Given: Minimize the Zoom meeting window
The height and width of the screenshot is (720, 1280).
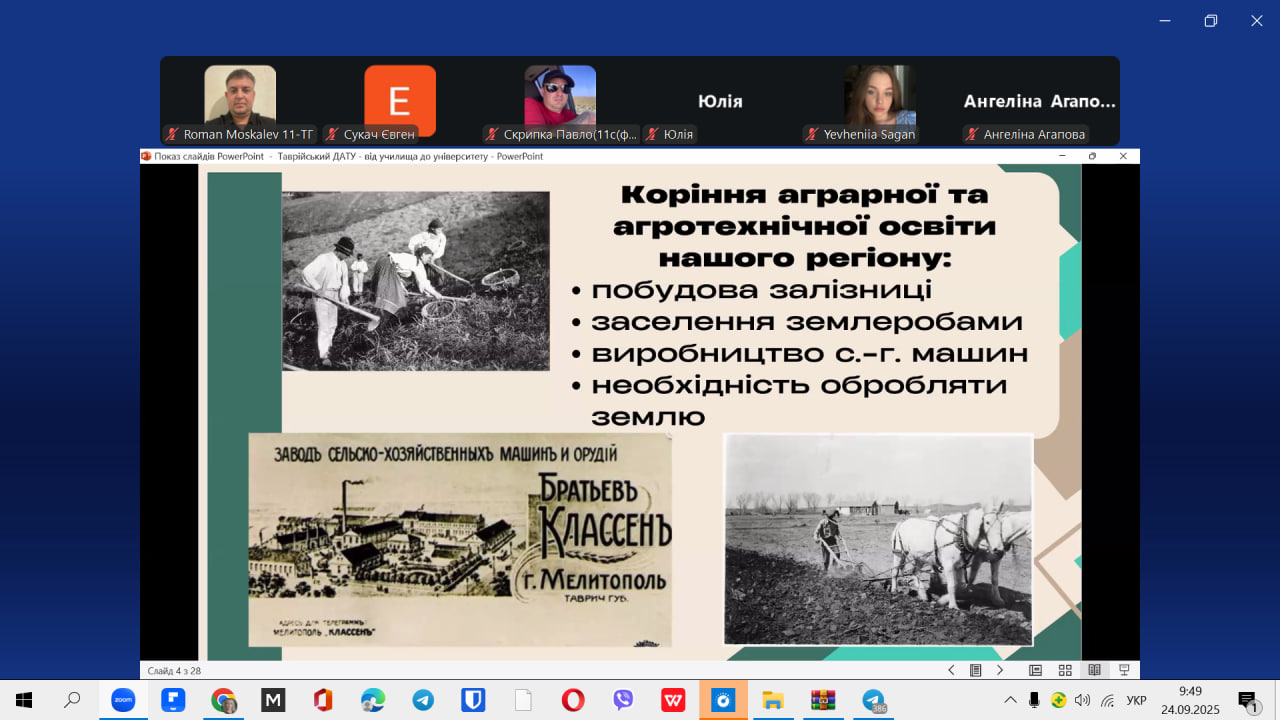Looking at the screenshot, I should 1165,21.
